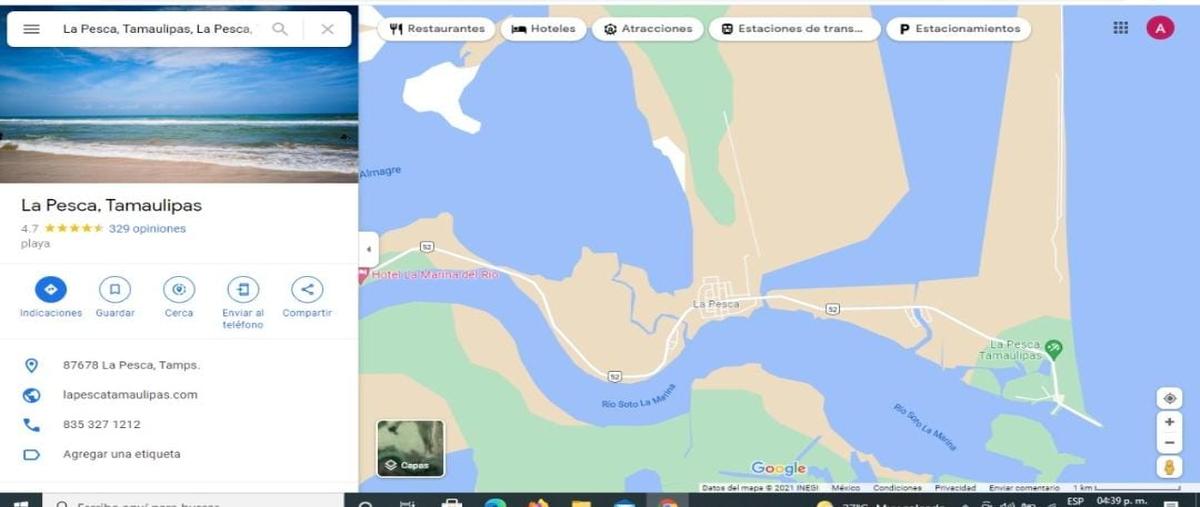Open the account avatar labeled A
The width and height of the screenshot is (1200, 507).
pyautogui.click(x=1160, y=28)
